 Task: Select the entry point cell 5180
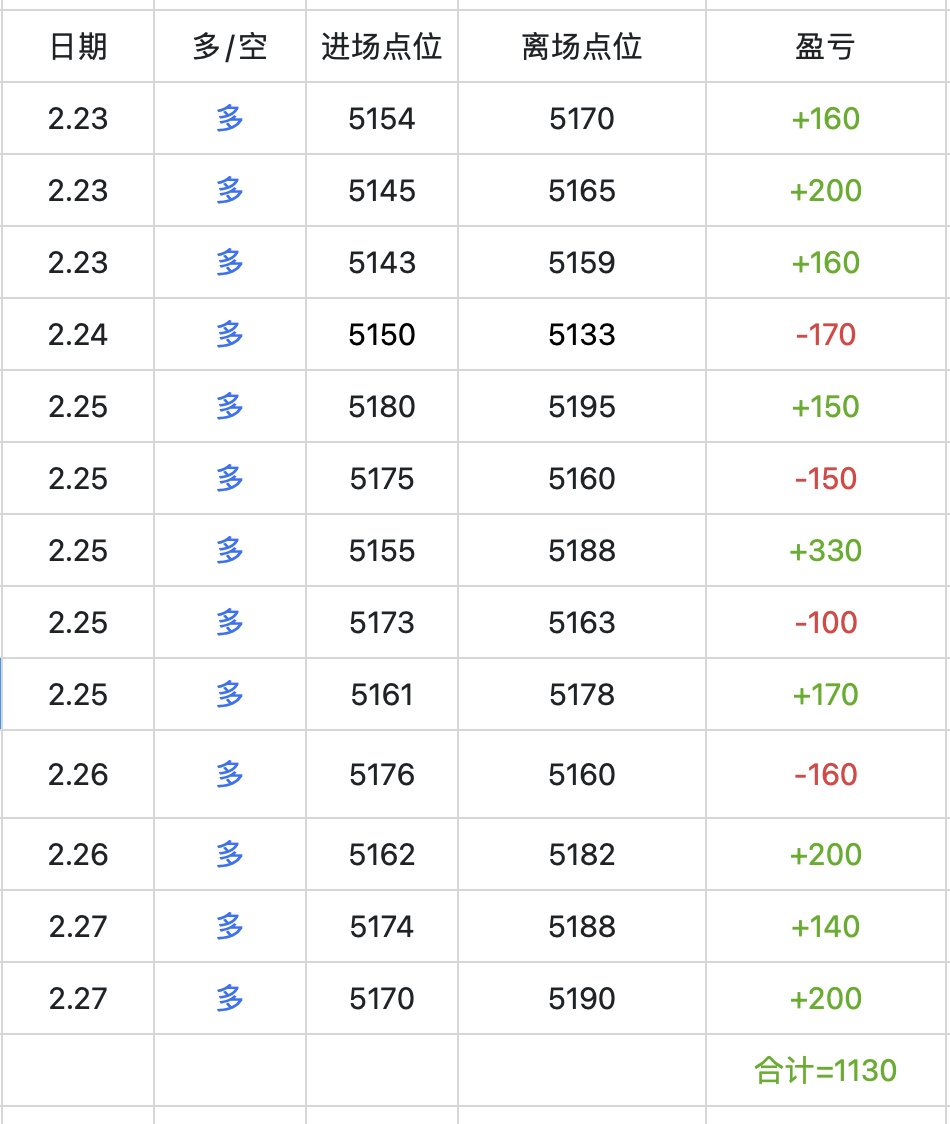(x=382, y=407)
